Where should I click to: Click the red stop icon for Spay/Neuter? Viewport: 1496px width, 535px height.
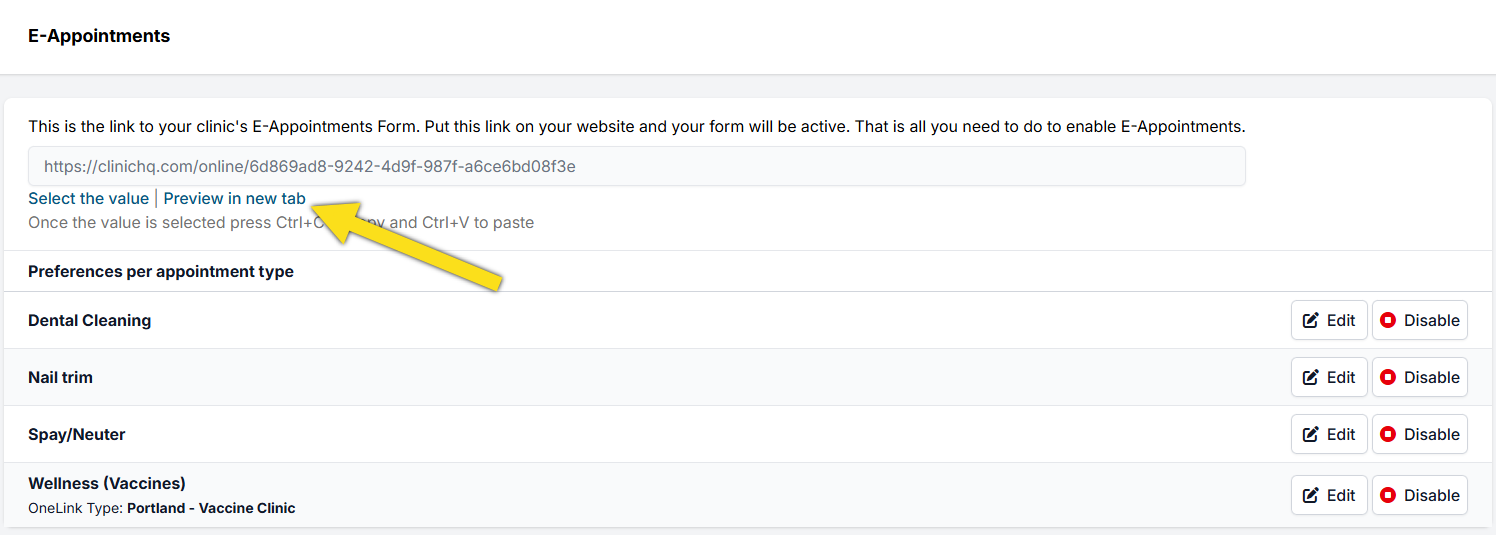coord(1388,435)
